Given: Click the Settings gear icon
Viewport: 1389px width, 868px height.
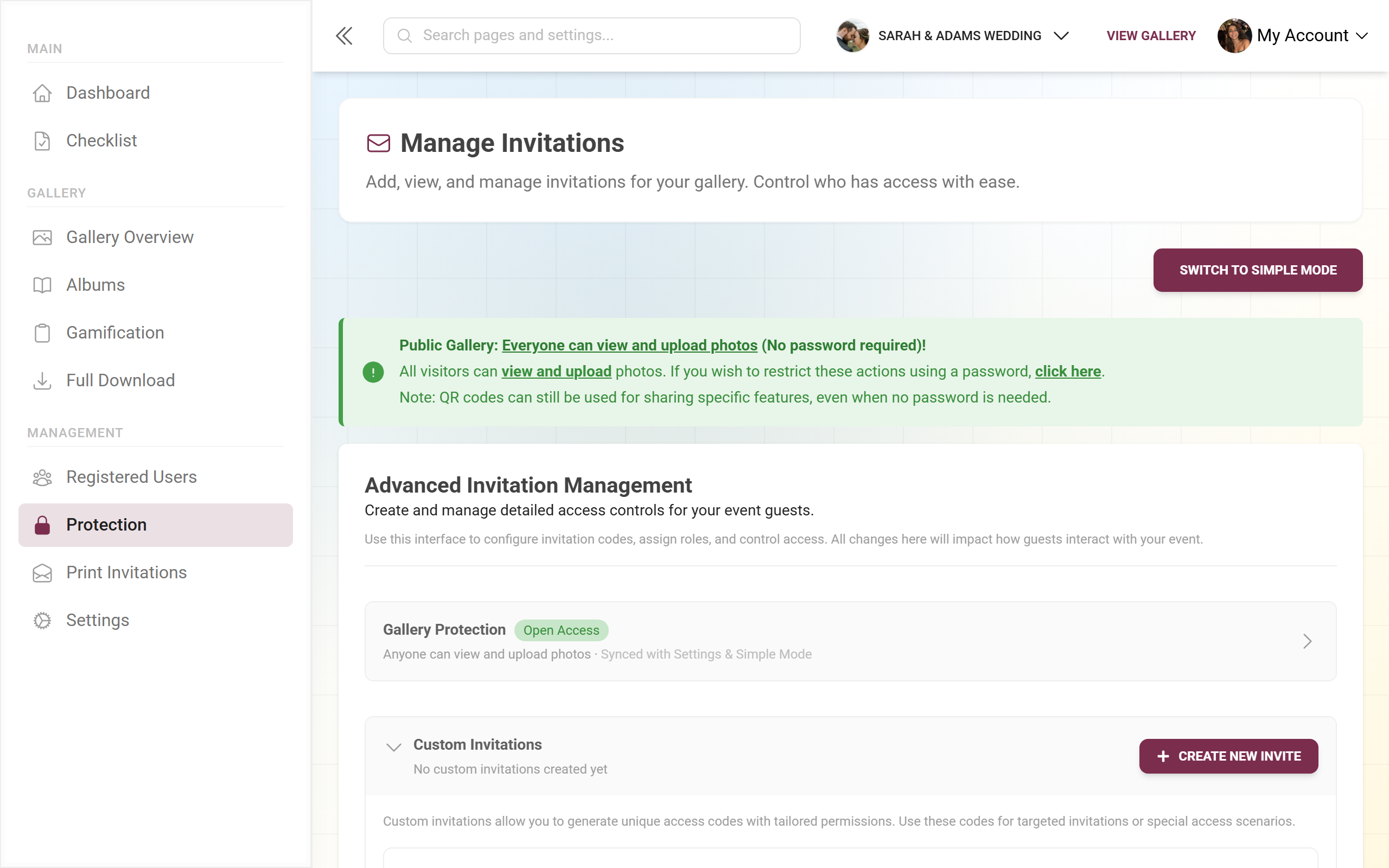Looking at the screenshot, I should point(42,621).
